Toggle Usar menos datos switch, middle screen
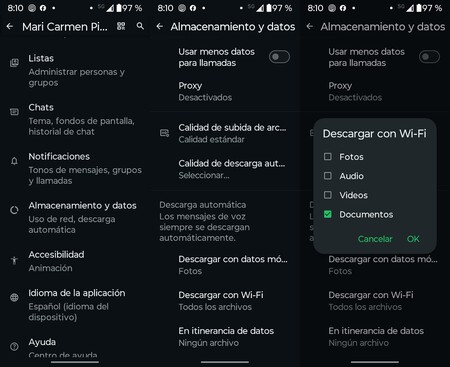The width and height of the screenshot is (450, 367). coord(279,57)
